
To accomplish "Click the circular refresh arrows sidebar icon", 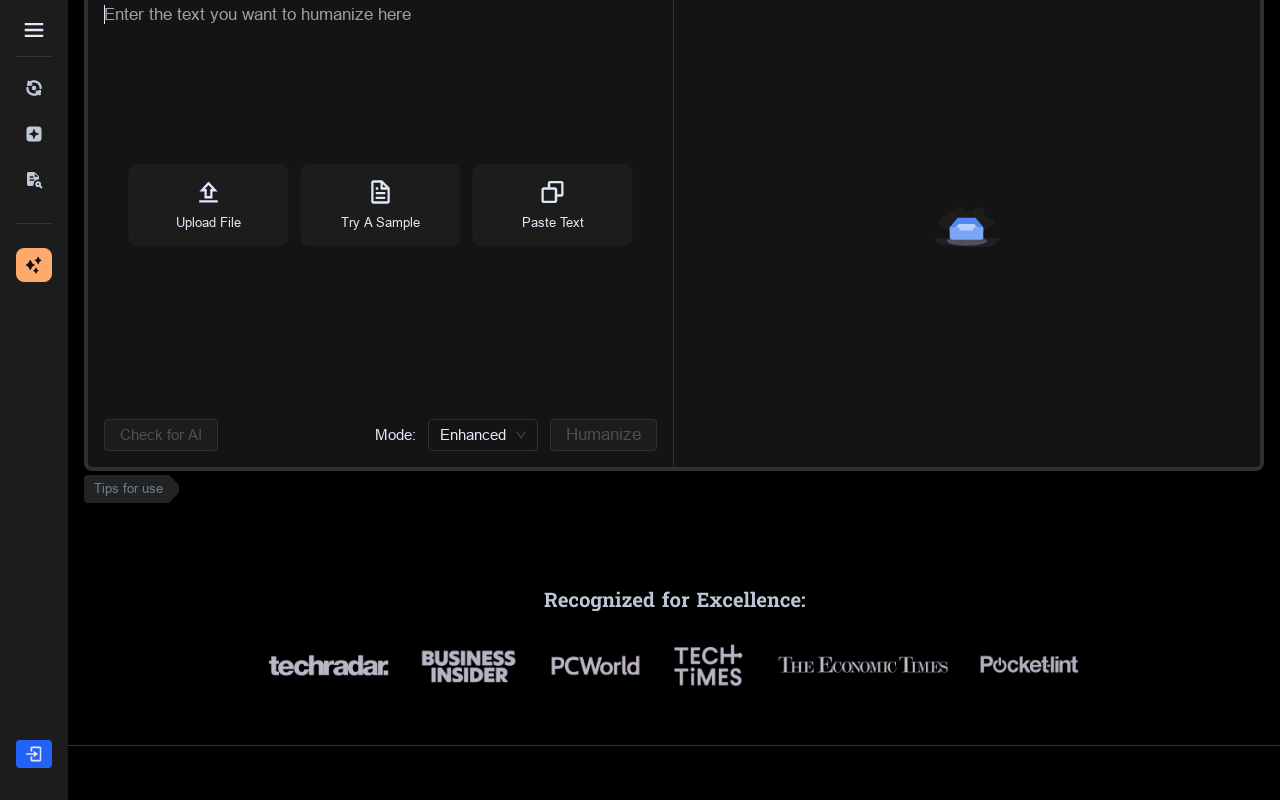I will click(x=34, y=88).
